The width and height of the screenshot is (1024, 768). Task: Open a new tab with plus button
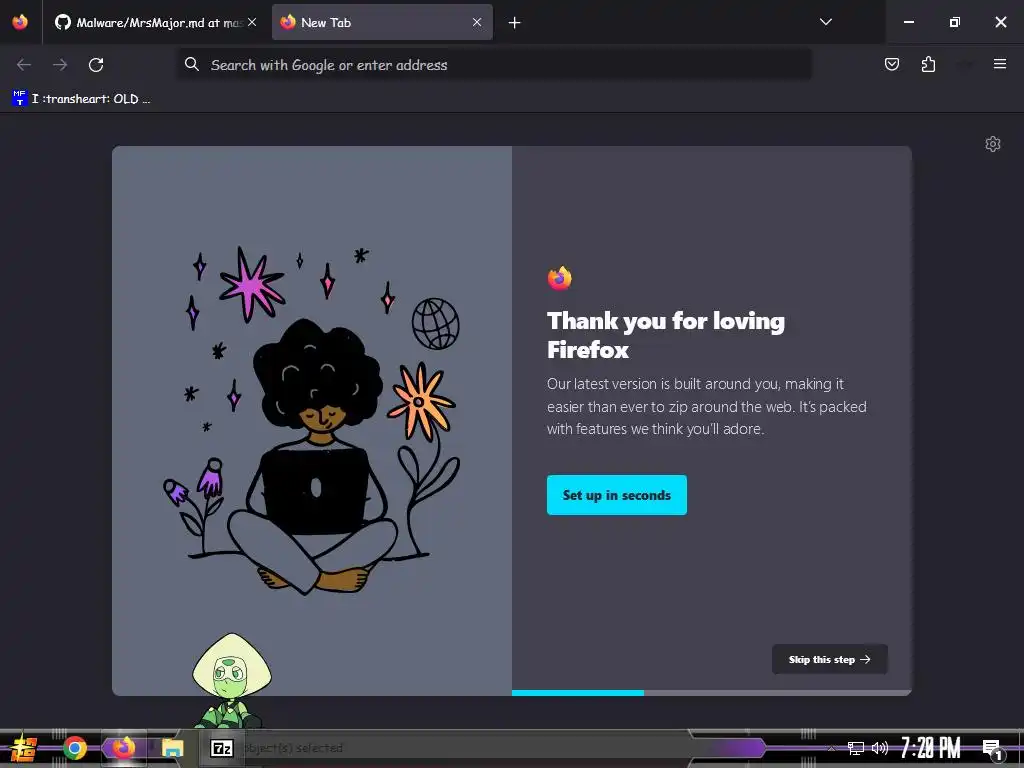[x=515, y=23]
